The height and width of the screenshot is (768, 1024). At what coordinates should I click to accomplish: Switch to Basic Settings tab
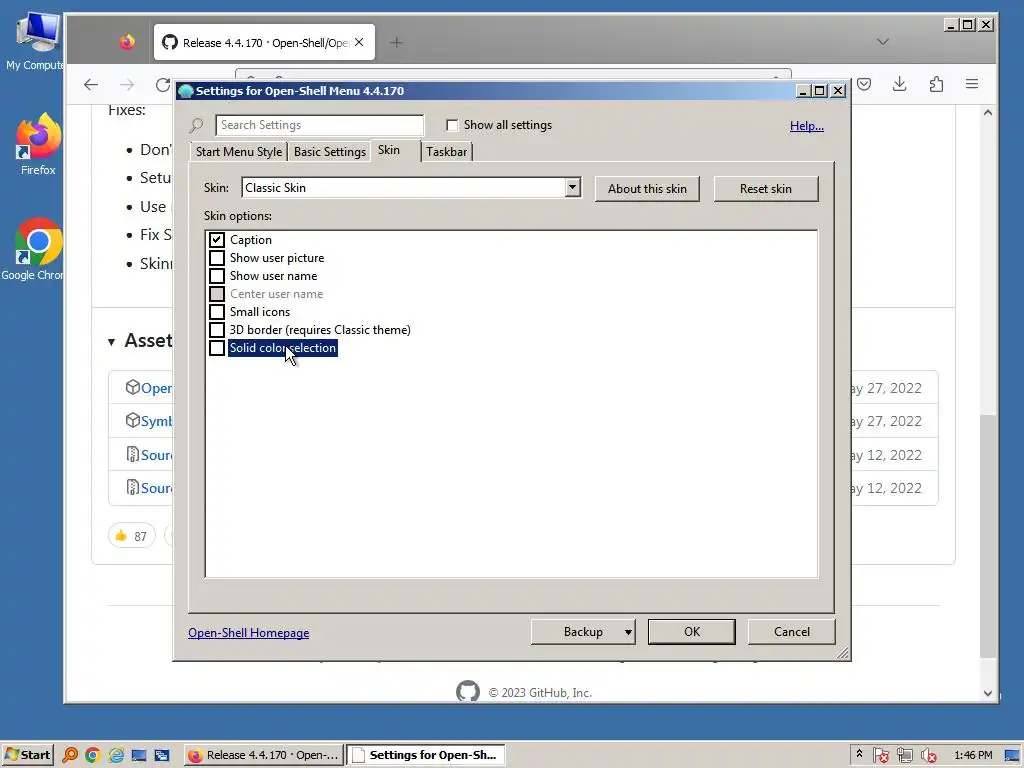coord(330,152)
